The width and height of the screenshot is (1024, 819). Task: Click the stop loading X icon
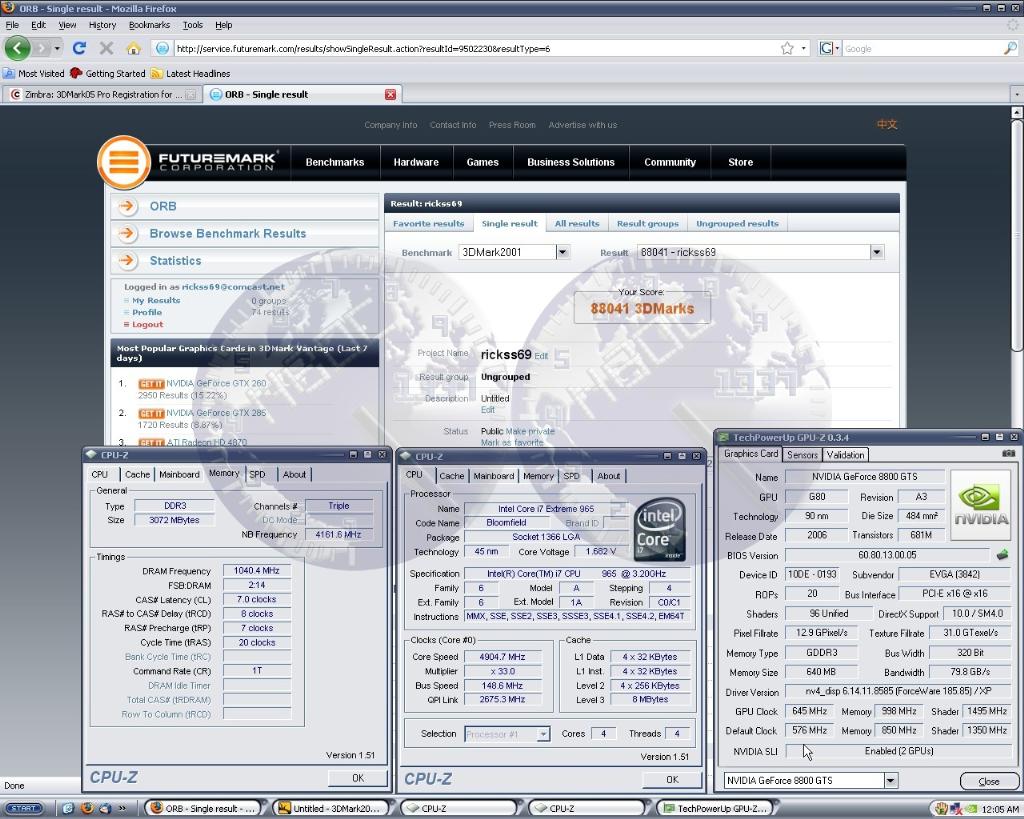pyautogui.click(x=106, y=48)
